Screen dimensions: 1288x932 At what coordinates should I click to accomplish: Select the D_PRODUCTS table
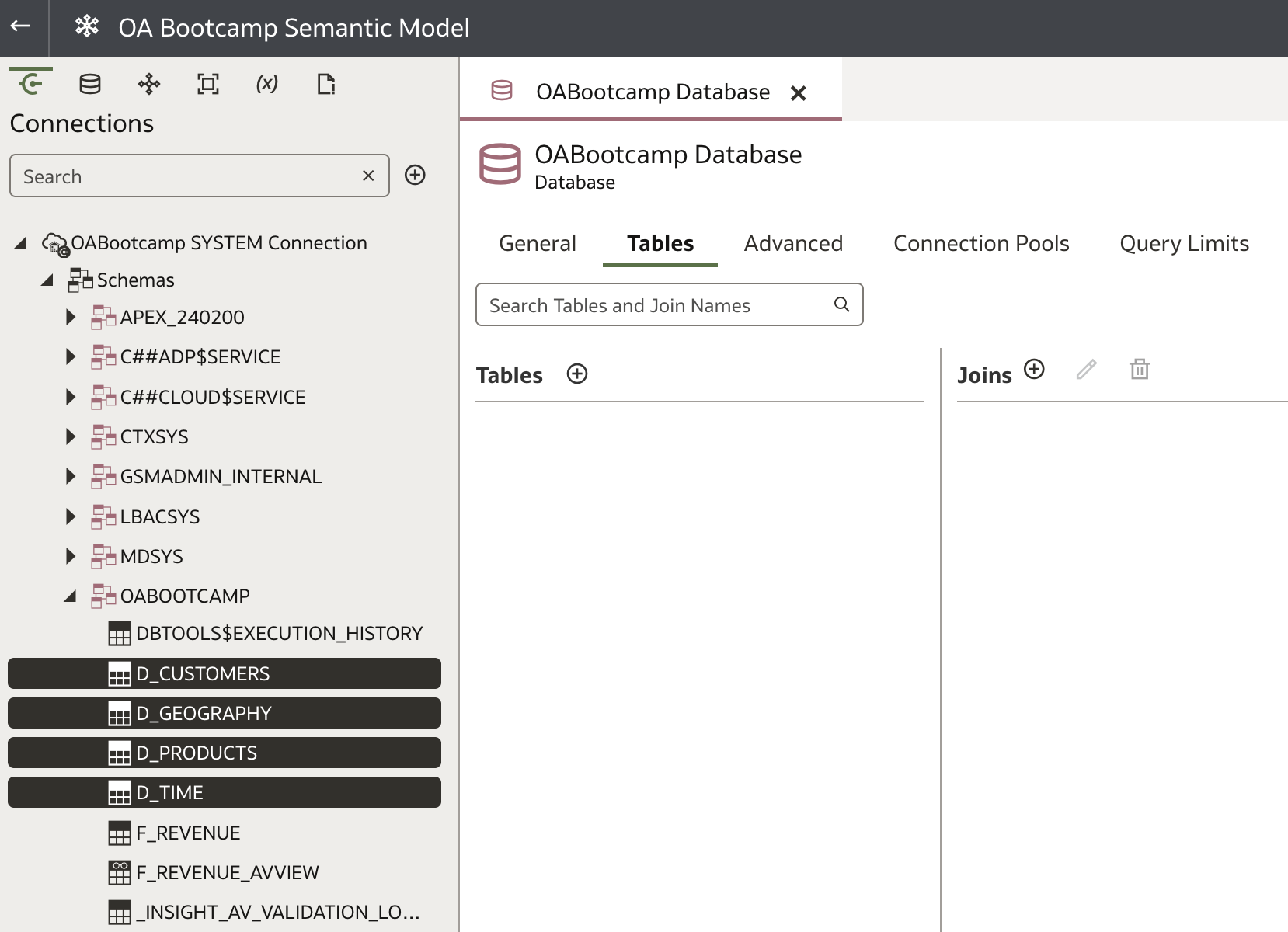tap(225, 753)
